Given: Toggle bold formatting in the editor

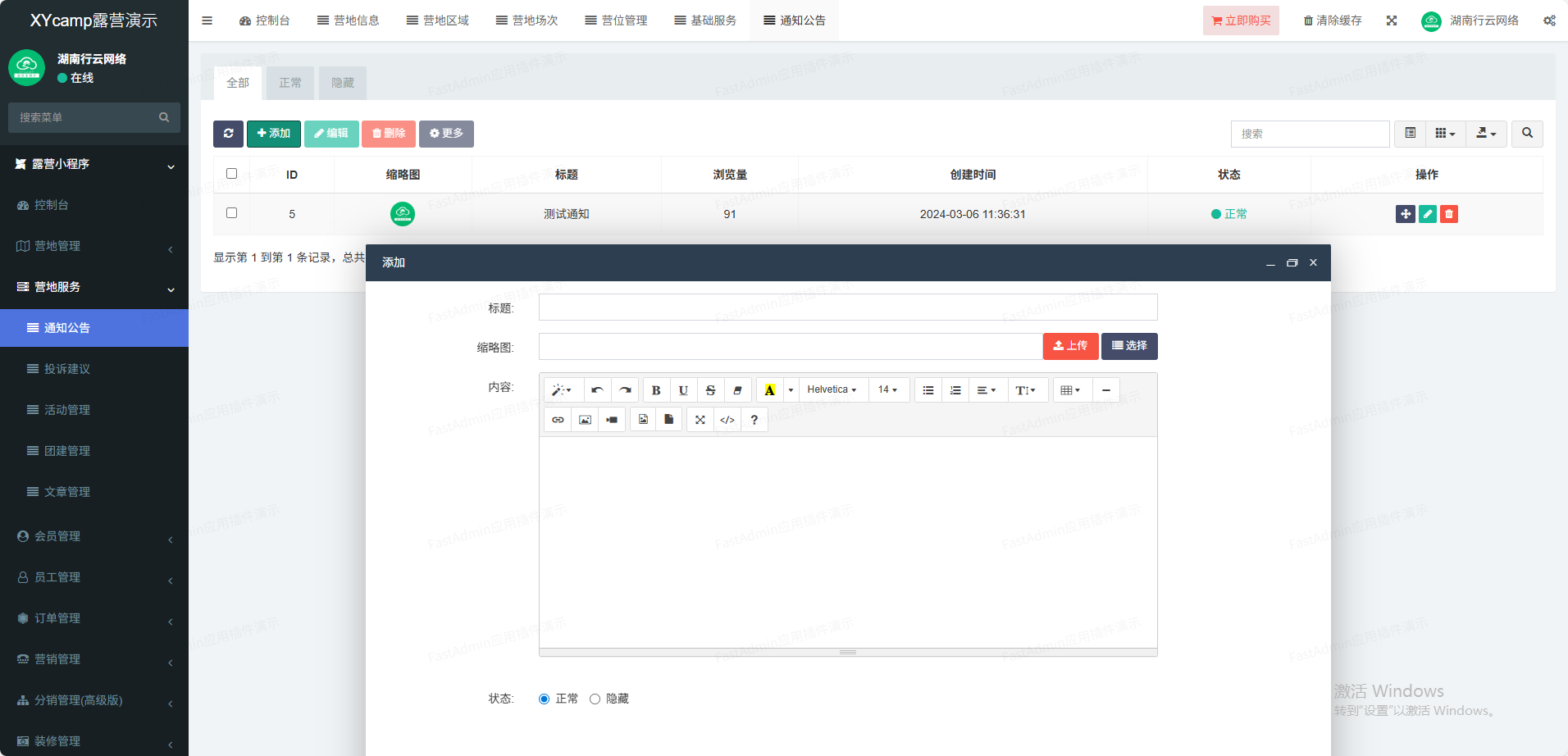Looking at the screenshot, I should click(x=656, y=390).
